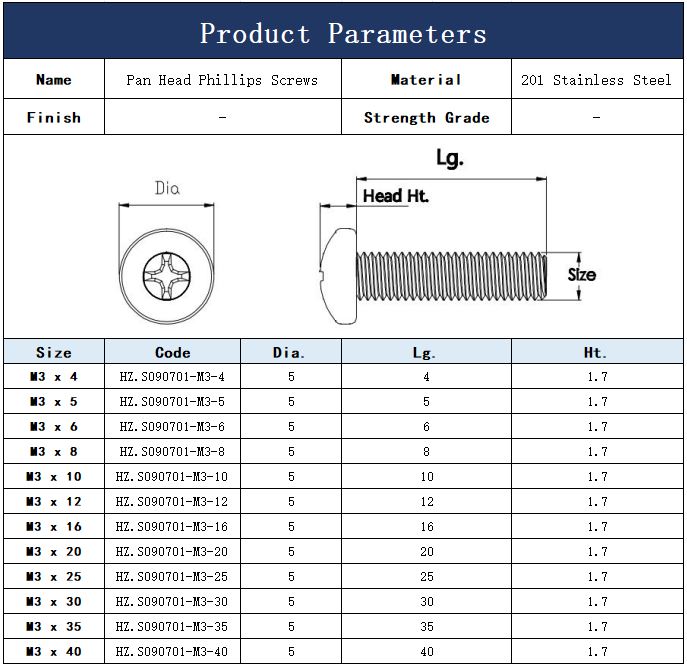Click code HZ.S090701-M3-40
687x667 pixels.
pos(172,652)
